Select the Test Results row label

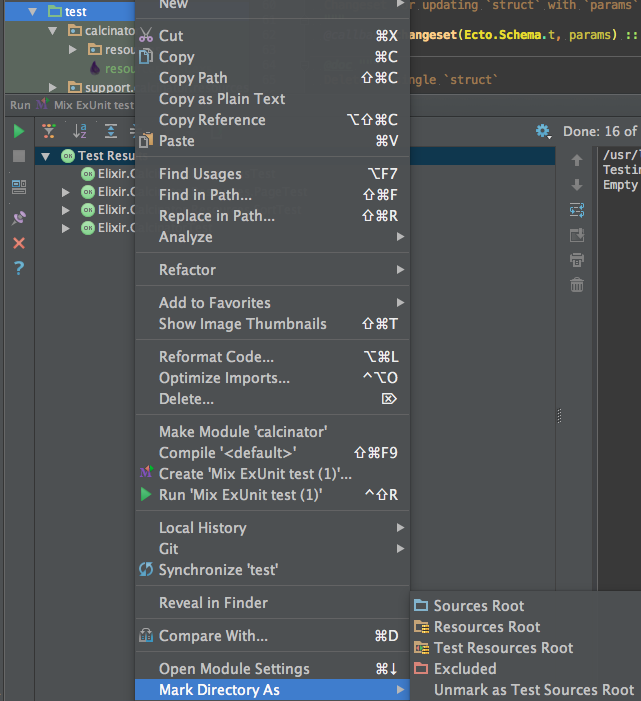106,156
